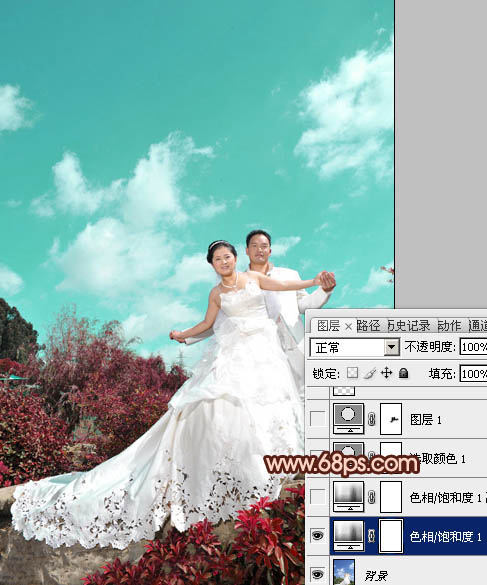Click the lock position move icon
The width and height of the screenshot is (487, 585).
pyautogui.click(x=387, y=373)
